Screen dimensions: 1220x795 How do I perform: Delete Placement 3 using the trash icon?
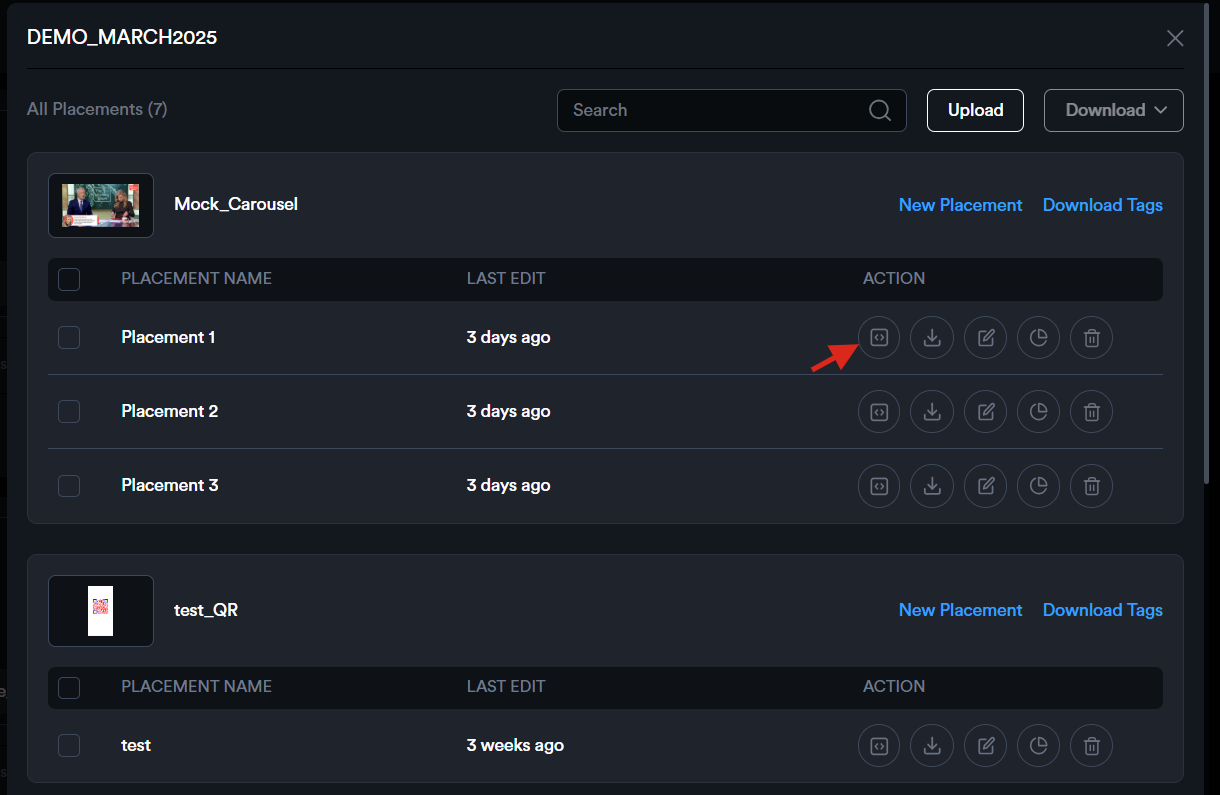click(1091, 486)
